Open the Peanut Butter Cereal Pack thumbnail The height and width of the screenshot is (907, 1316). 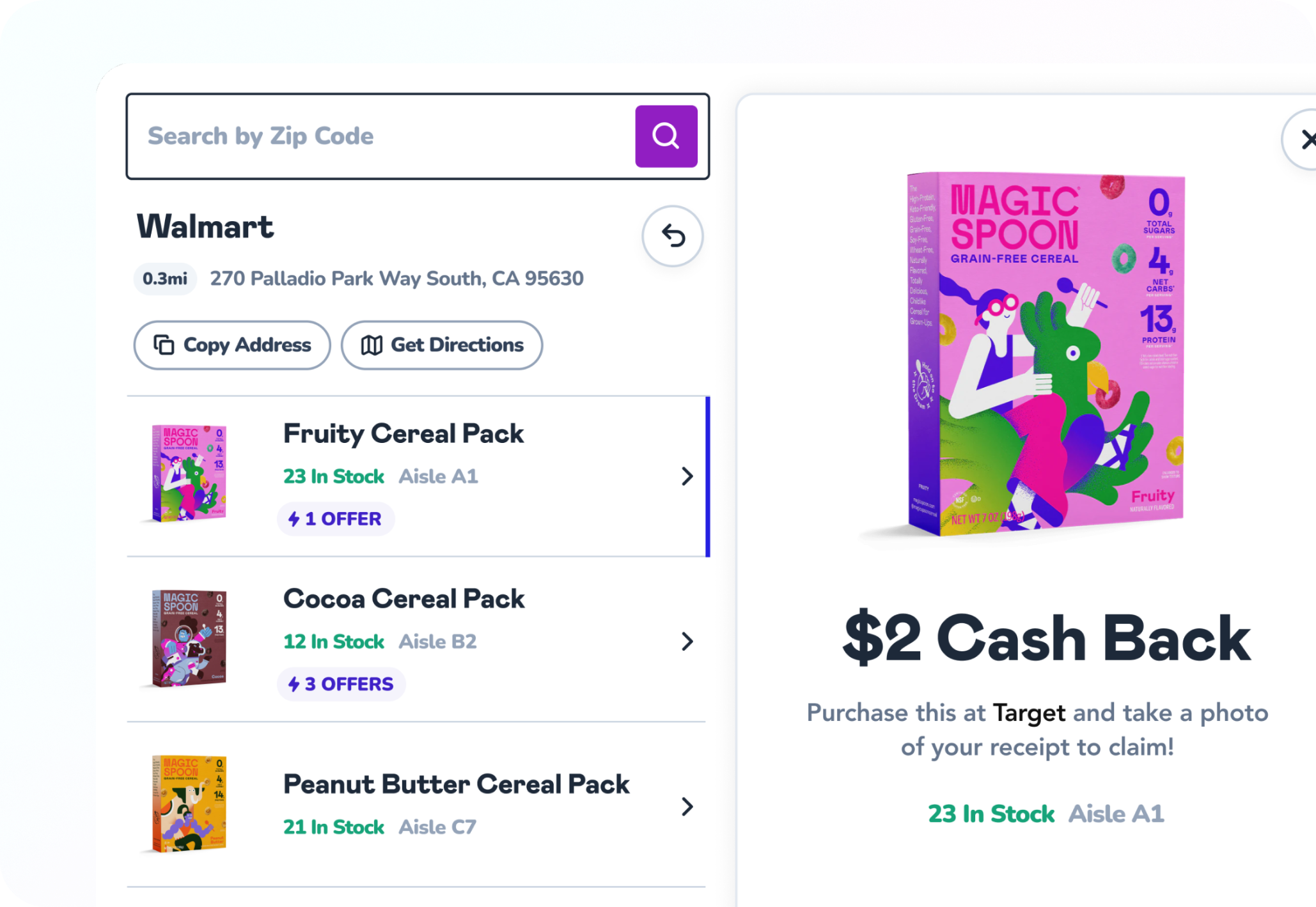tap(189, 804)
